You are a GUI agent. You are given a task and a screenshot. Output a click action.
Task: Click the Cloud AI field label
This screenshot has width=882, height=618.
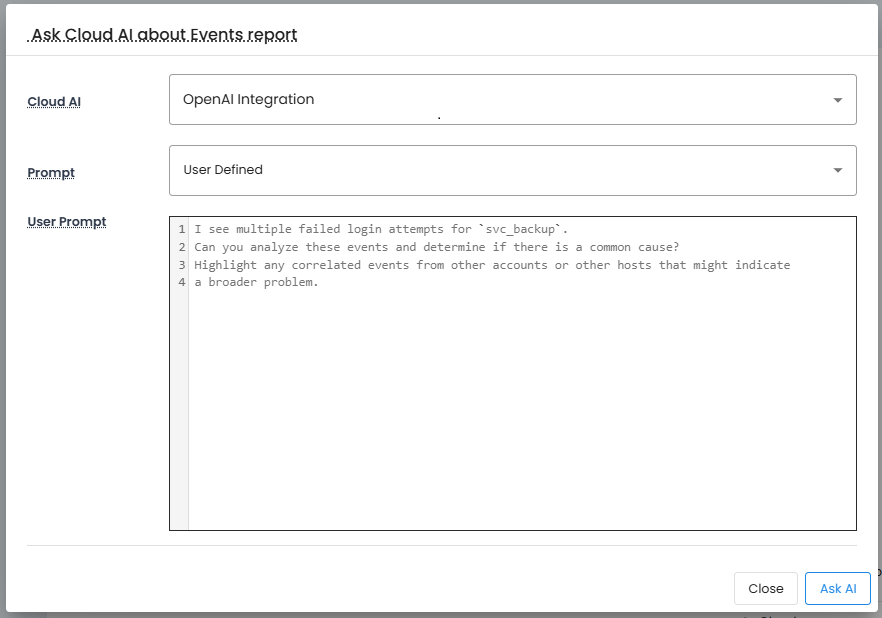coord(54,102)
